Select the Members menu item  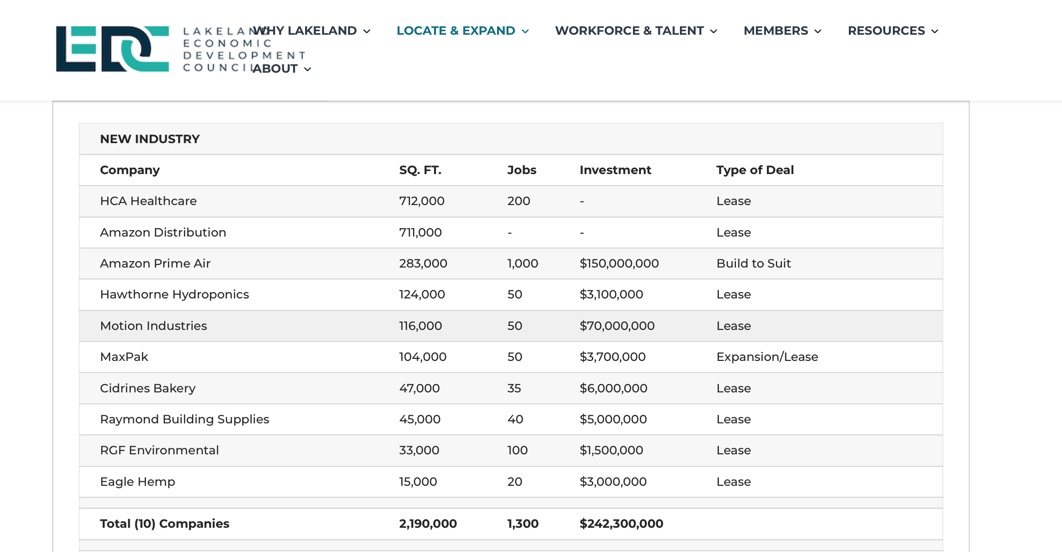[775, 31]
